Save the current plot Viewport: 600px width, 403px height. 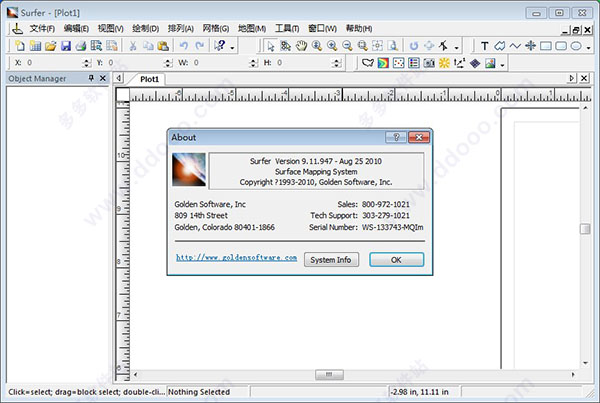(x=66, y=46)
